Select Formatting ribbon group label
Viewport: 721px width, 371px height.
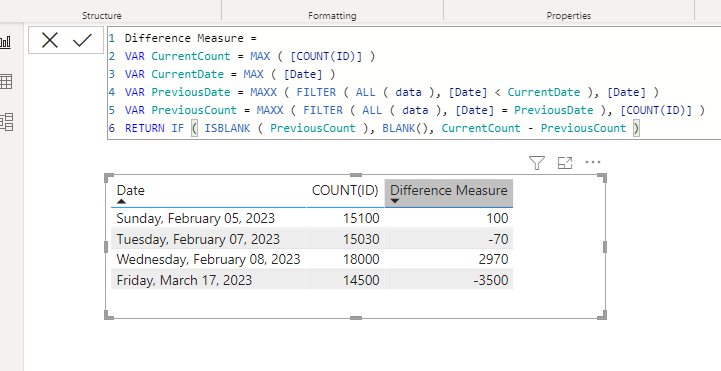pos(332,16)
